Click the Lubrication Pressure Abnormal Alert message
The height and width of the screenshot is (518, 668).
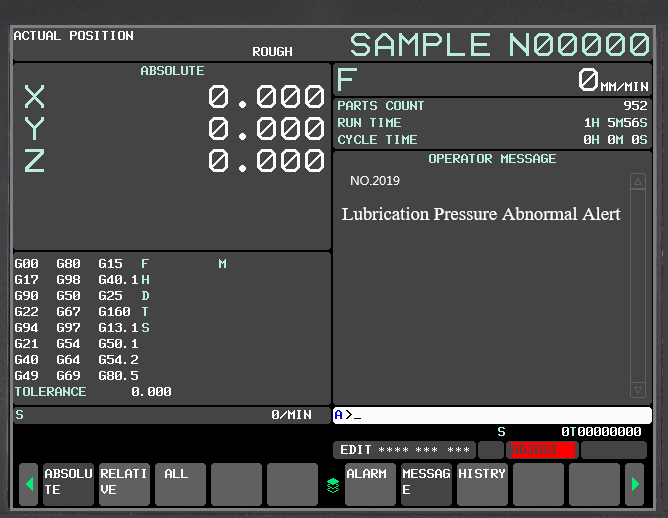tap(481, 214)
